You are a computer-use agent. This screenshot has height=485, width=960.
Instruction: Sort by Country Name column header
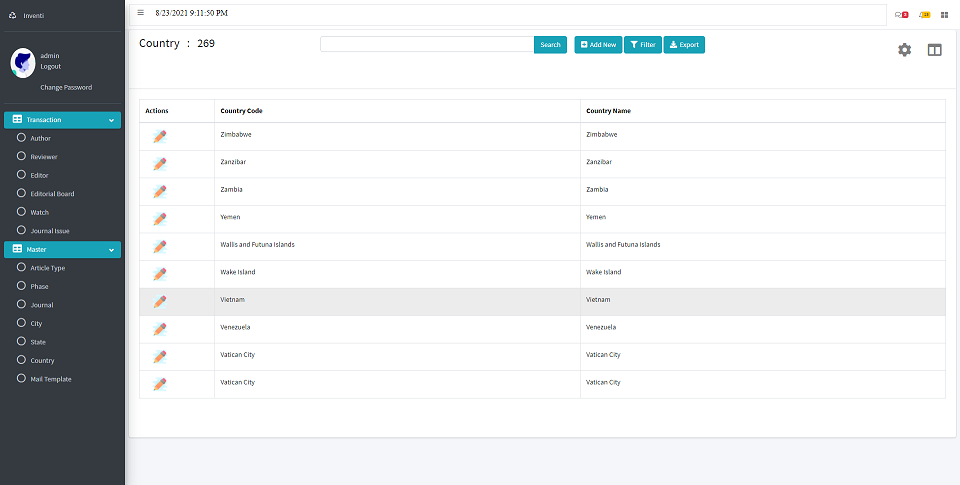pyautogui.click(x=608, y=110)
